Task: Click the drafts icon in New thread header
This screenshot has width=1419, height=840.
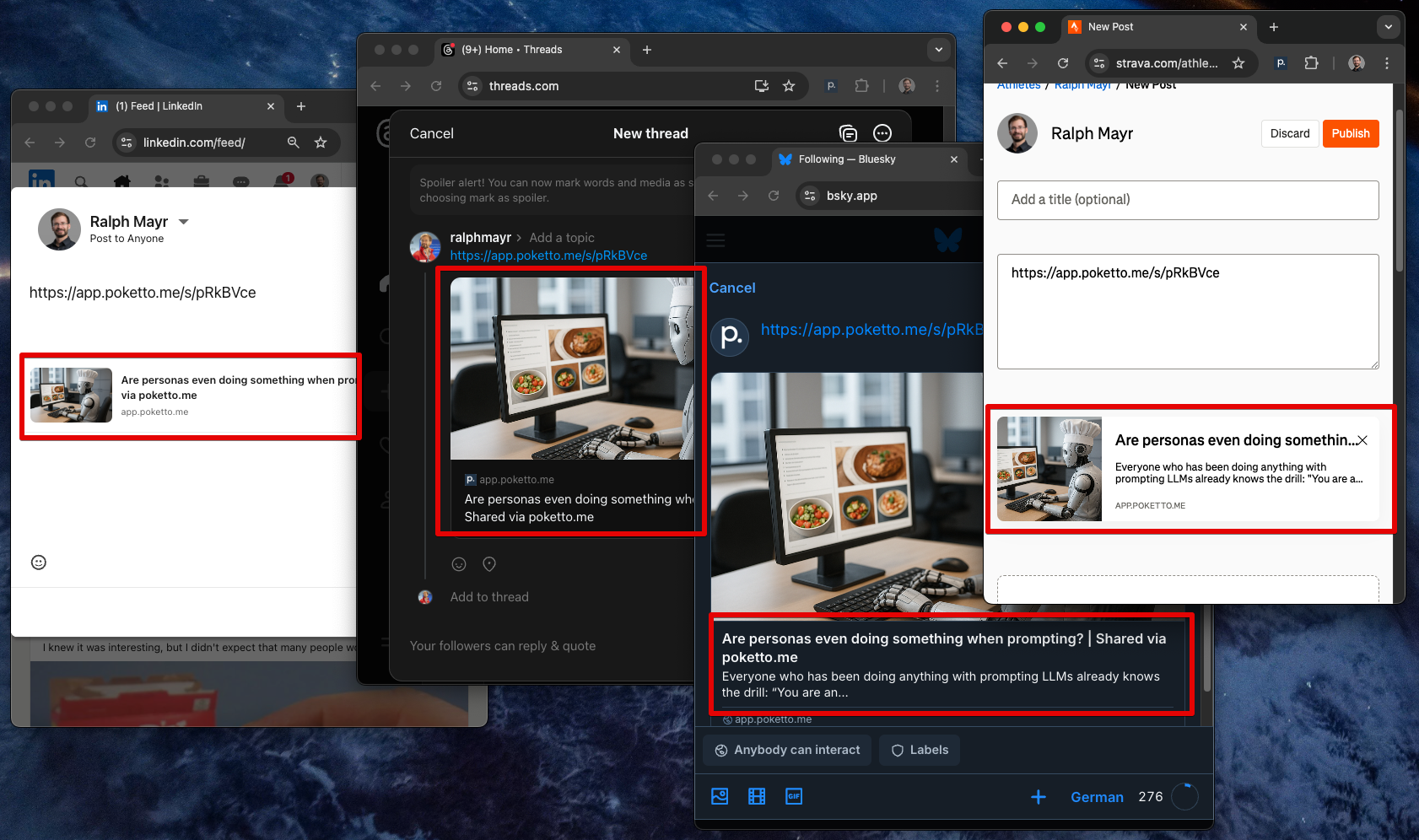Action: pos(848,133)
